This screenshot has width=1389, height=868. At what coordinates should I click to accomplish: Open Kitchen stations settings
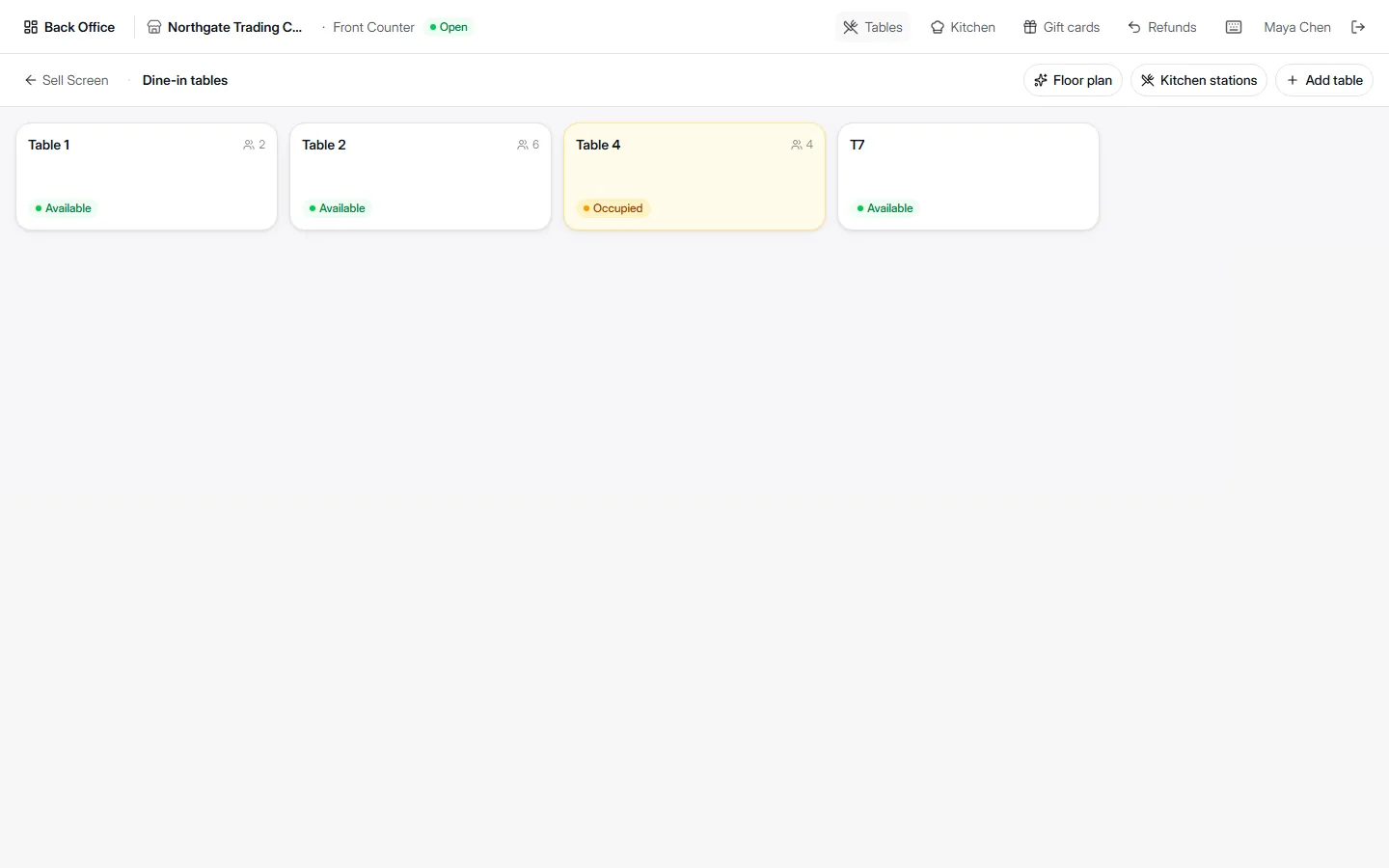coord(1199,80)
